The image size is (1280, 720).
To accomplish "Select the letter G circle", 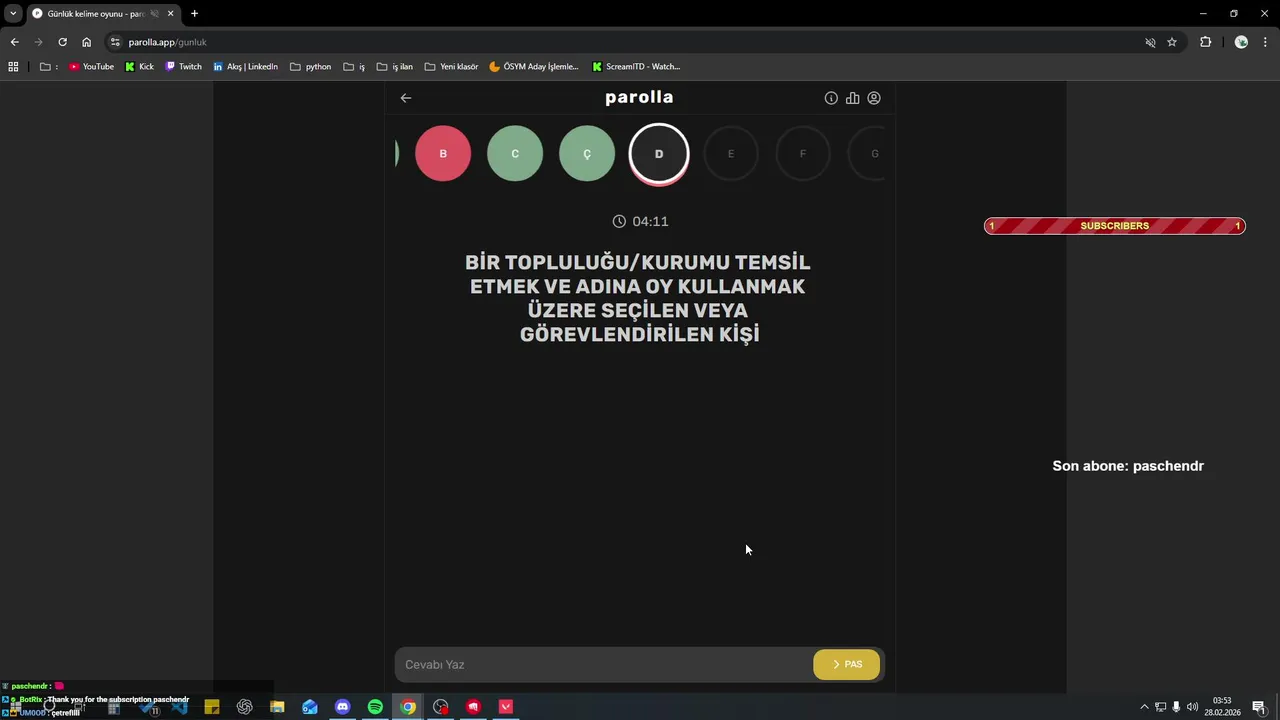I will tap(867, 154).
